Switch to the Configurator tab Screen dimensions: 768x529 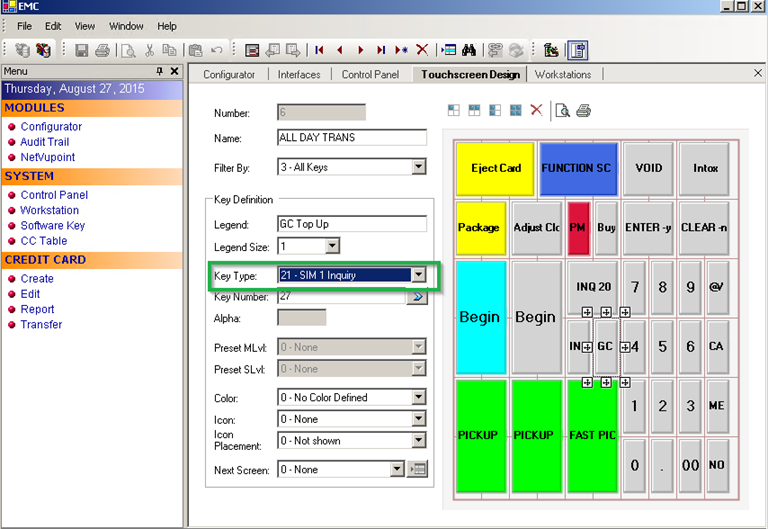tap(229, 74)
